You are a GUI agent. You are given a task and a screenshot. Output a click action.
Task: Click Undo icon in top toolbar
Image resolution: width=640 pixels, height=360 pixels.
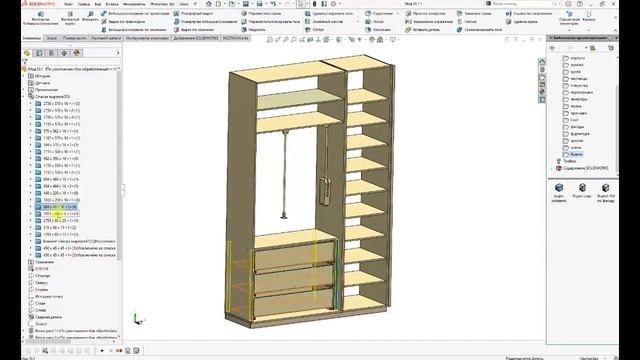273,4
